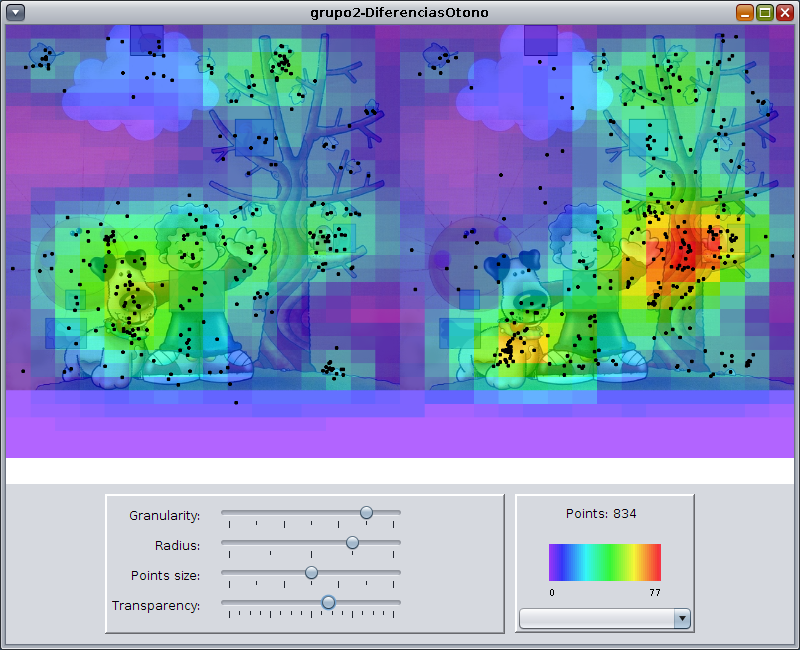Maximize the grupo2-DiferenciasOtono window
This screenshot has width=800, height=650.
[765, 12]
